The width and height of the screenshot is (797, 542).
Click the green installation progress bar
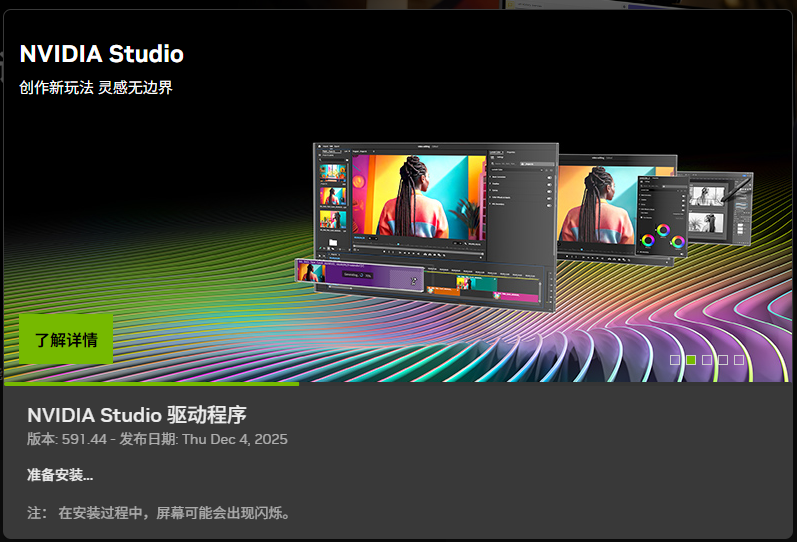(151, 384)
